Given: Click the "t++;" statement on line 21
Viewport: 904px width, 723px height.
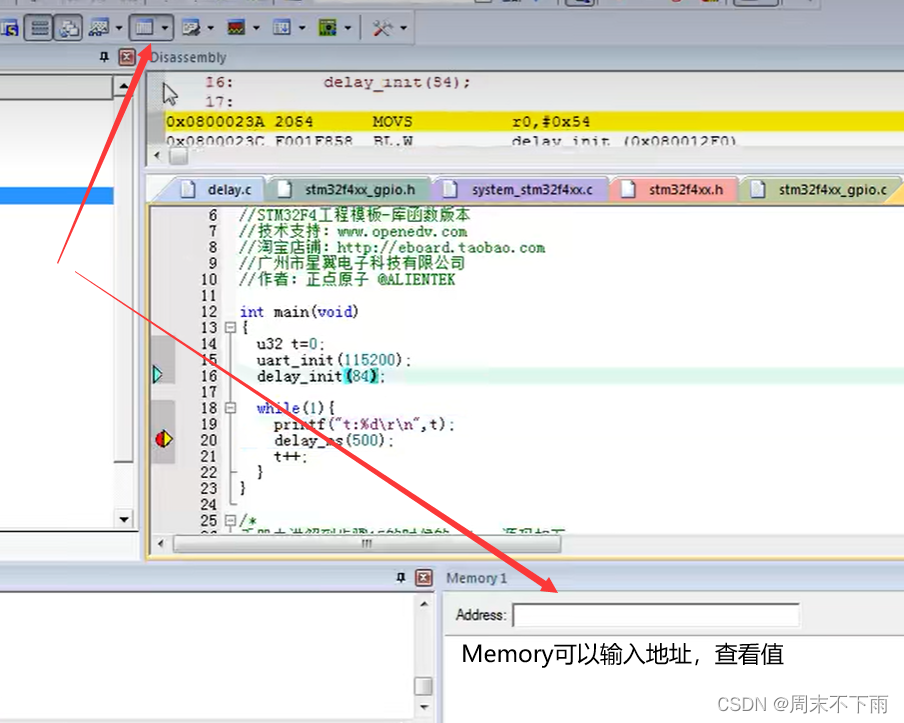Looking at the screenshot, I should click(x=291, y=457).
